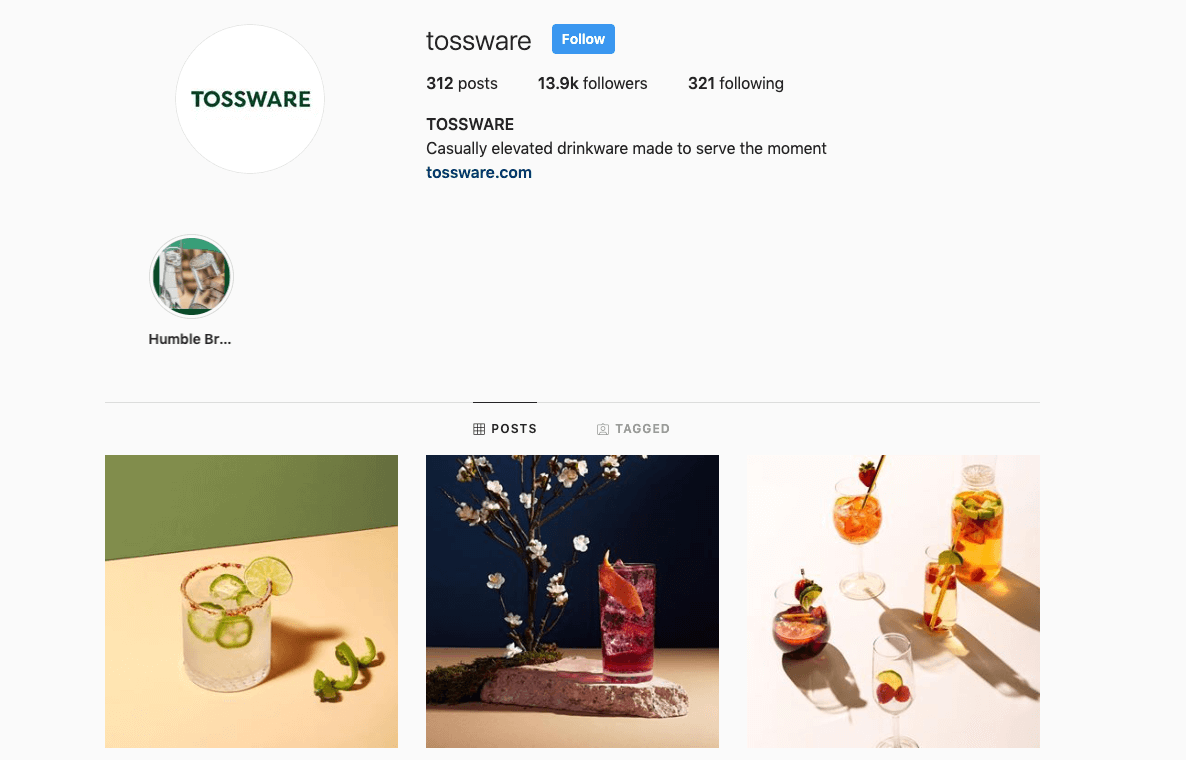Open the tossware.com website link
The width and height of the screenshot is (1186, 760).
pos(479,172)
